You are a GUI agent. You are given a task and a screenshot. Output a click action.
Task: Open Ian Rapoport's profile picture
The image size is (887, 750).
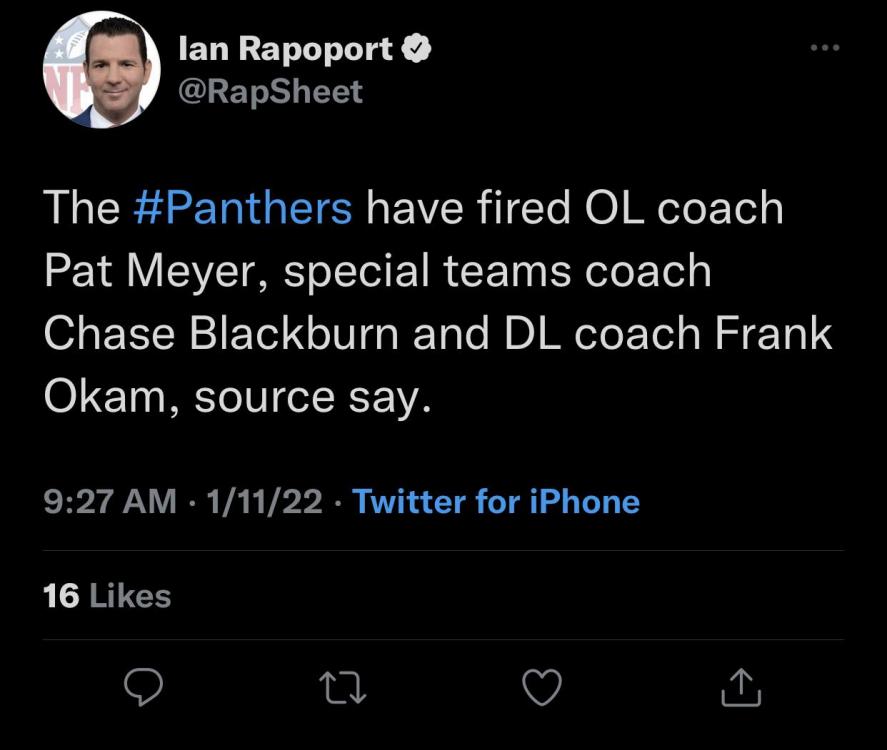point(101,69)
